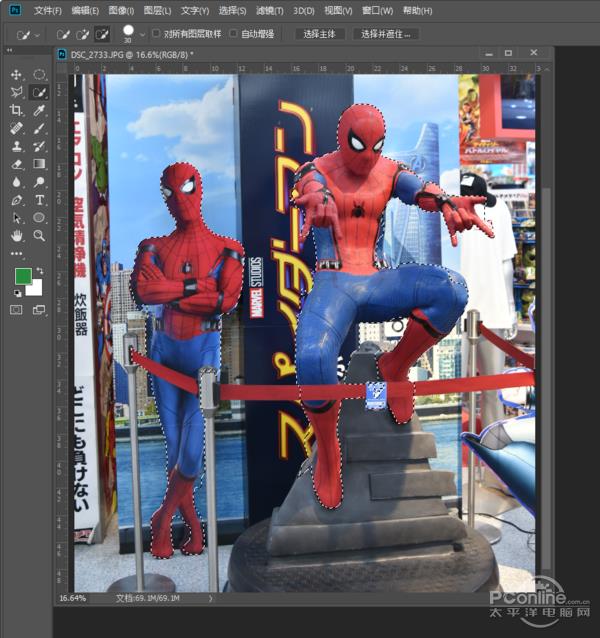Screen dimensions: 600x638
Task: Close the DSC_2733.JPG document window
Action: coord(534,52)
